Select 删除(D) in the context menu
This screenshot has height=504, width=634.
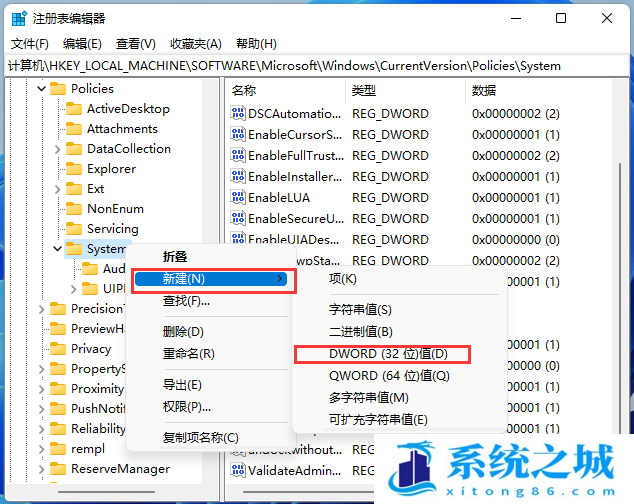pos(184,332)
